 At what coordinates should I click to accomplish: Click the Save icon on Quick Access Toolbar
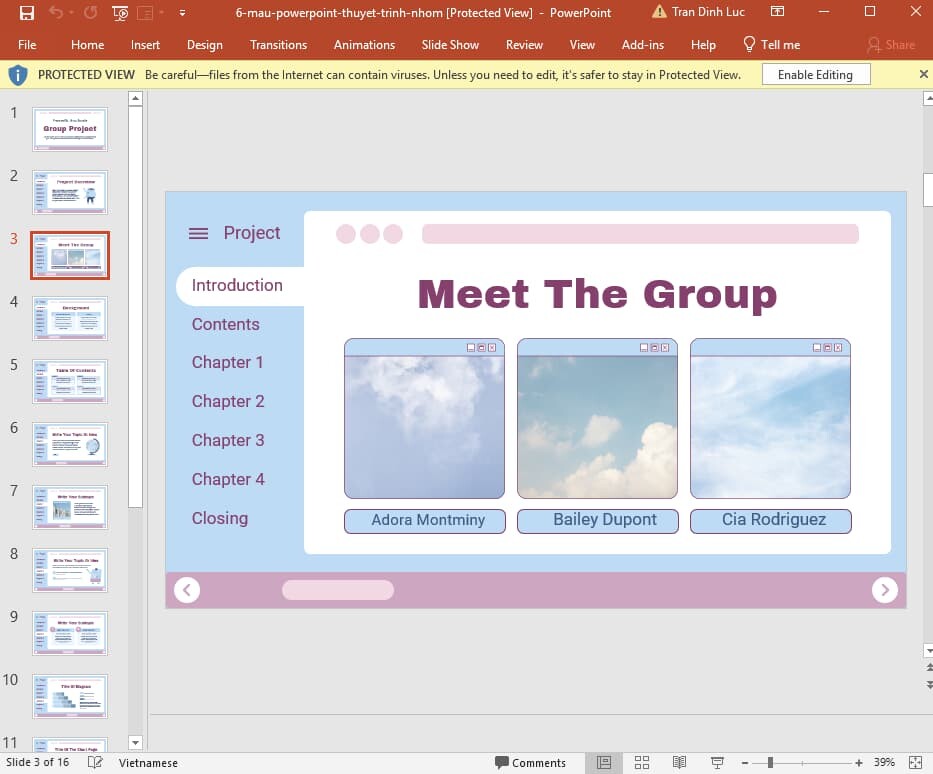[x=26, y=13]
